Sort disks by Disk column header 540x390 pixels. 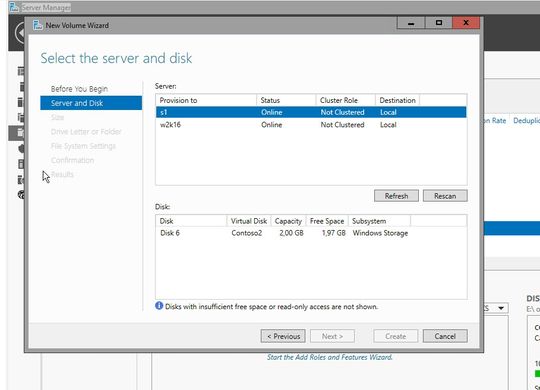pyautogui.click(x=191, y=221)
